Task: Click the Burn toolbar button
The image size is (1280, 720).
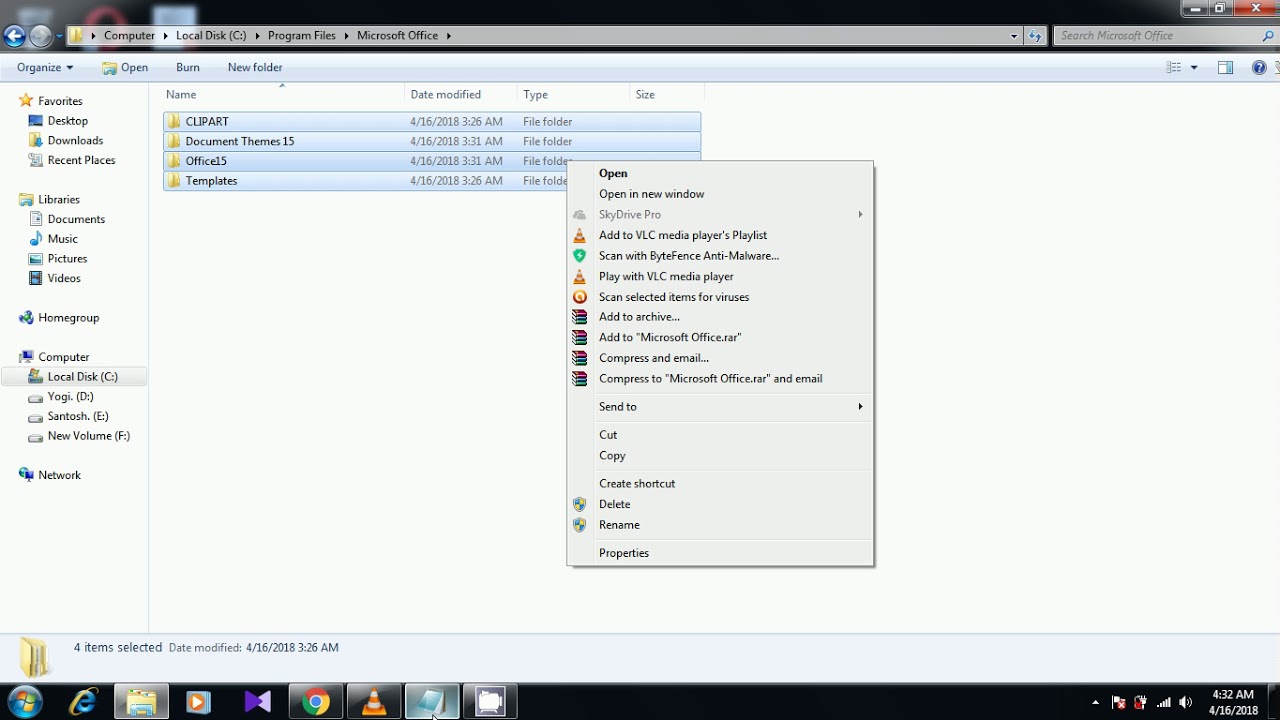Action: click(x=188, y=67)
